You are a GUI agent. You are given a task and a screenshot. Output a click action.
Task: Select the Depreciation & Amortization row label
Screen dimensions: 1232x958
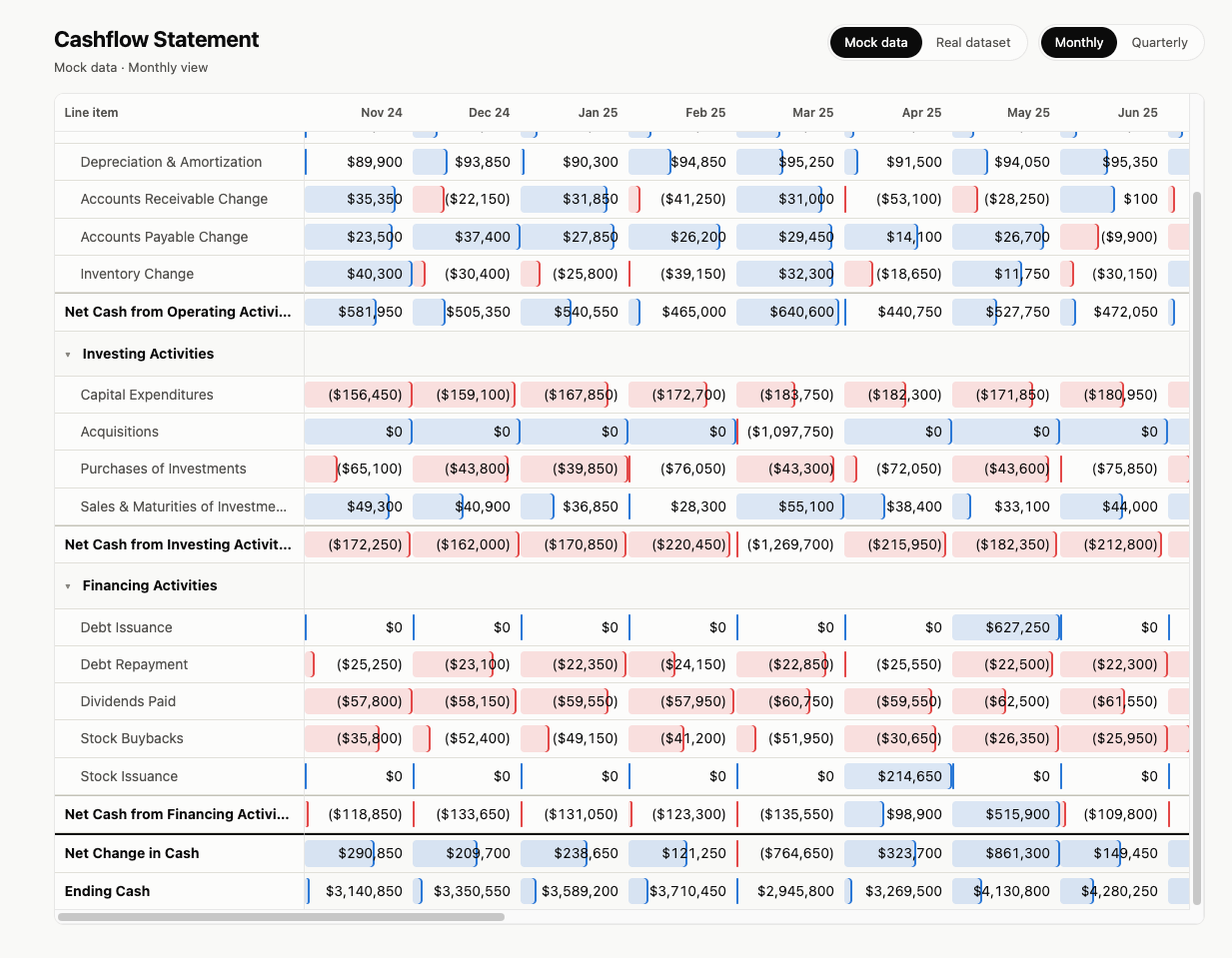coord(171,162)
